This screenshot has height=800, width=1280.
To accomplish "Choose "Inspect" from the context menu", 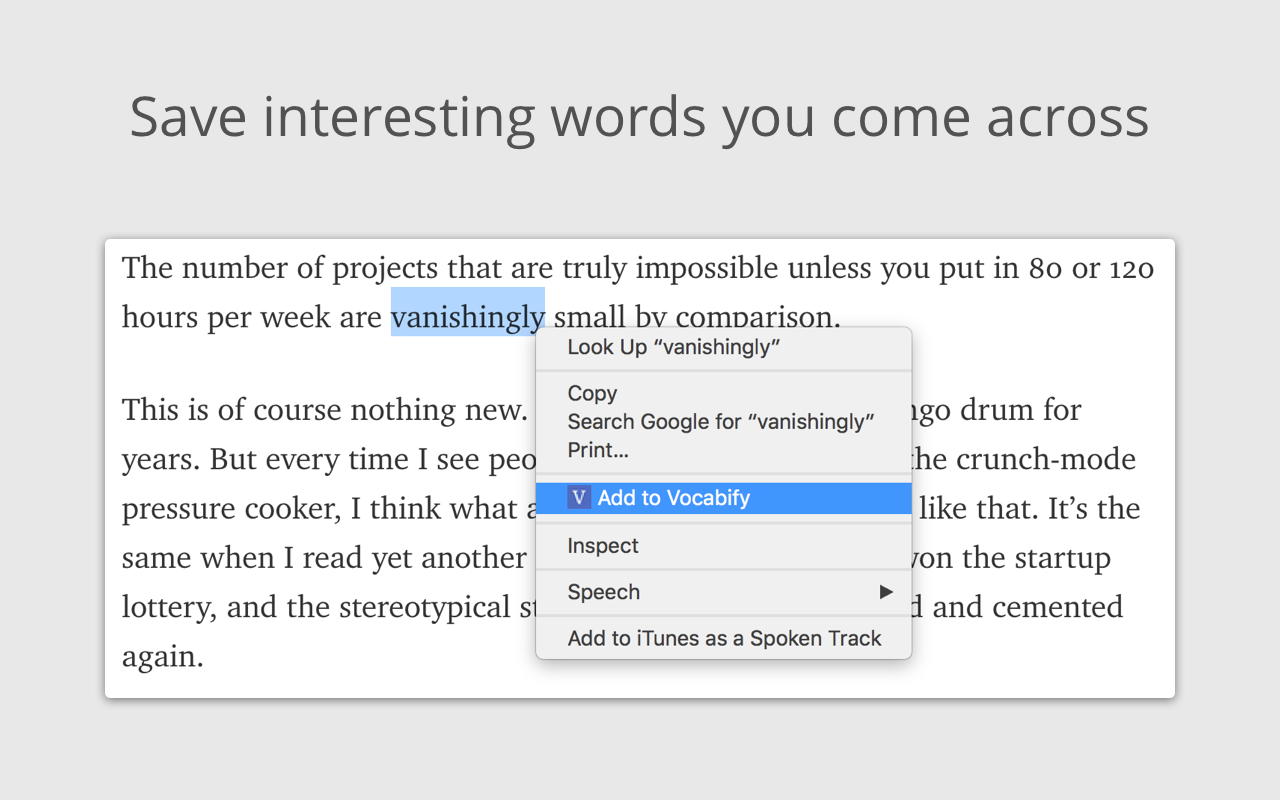I will (x=603, y=545).
